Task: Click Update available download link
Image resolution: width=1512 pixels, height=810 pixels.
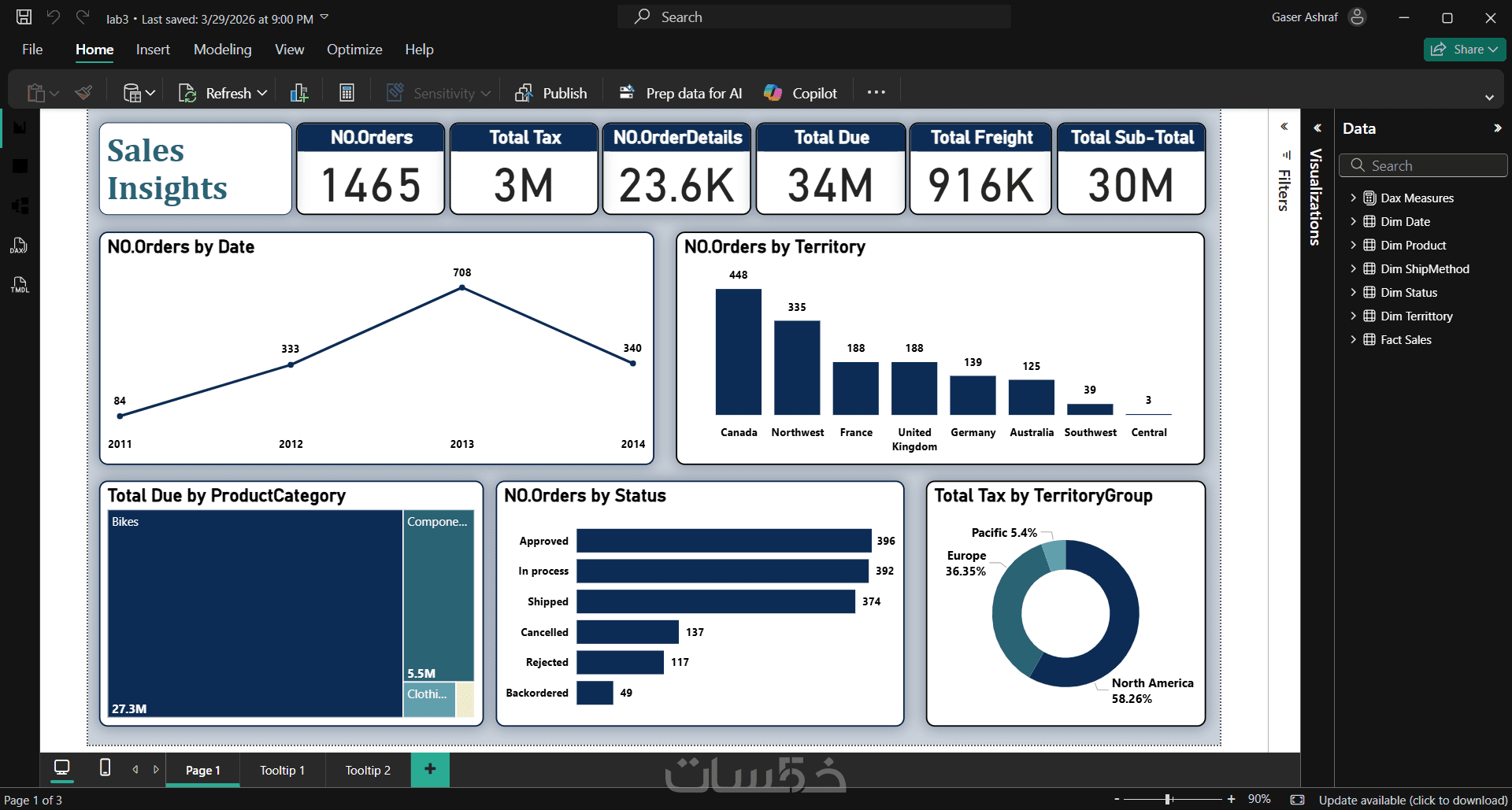Action: (x=1414, y=800)
